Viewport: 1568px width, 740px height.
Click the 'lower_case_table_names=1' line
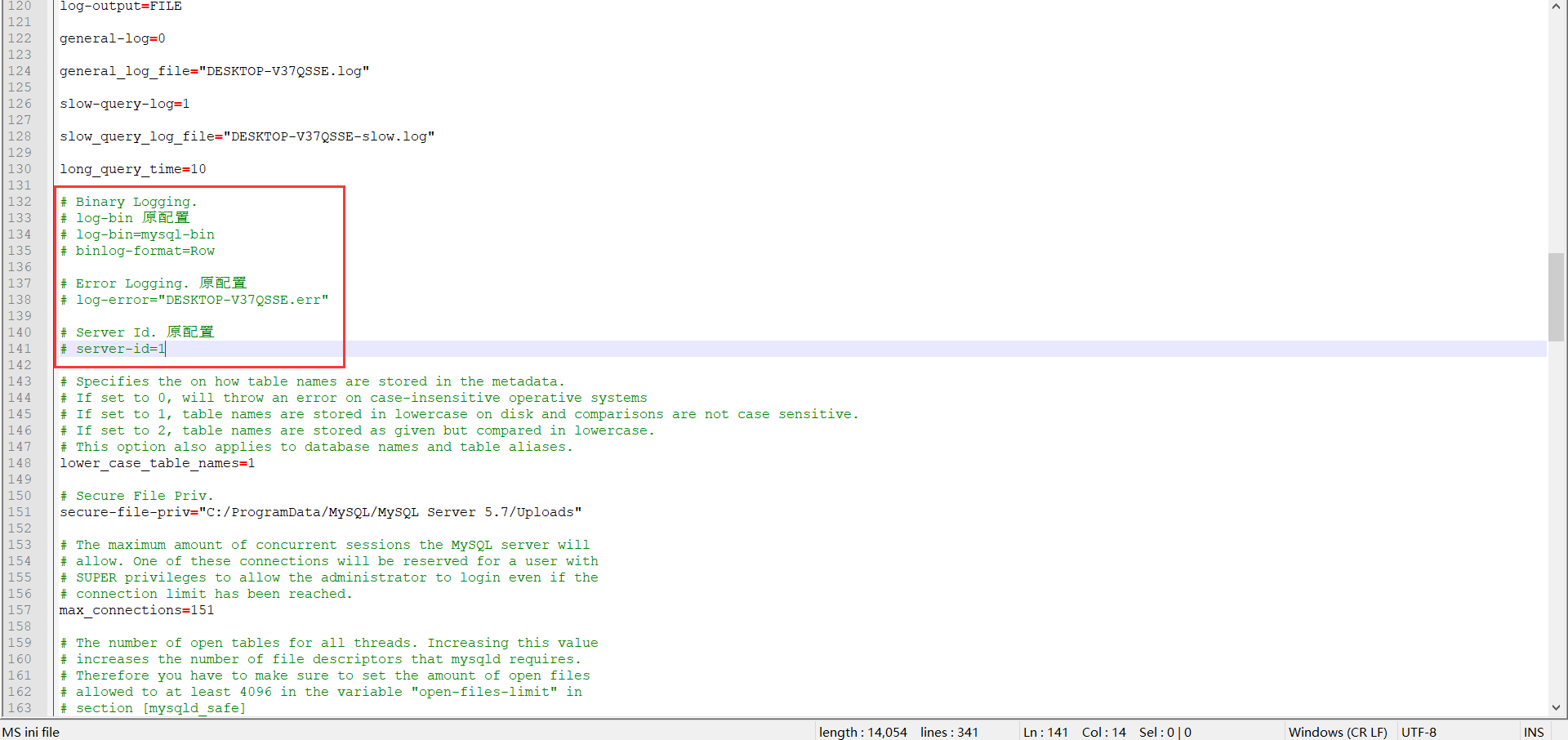(x=158, y=463)
